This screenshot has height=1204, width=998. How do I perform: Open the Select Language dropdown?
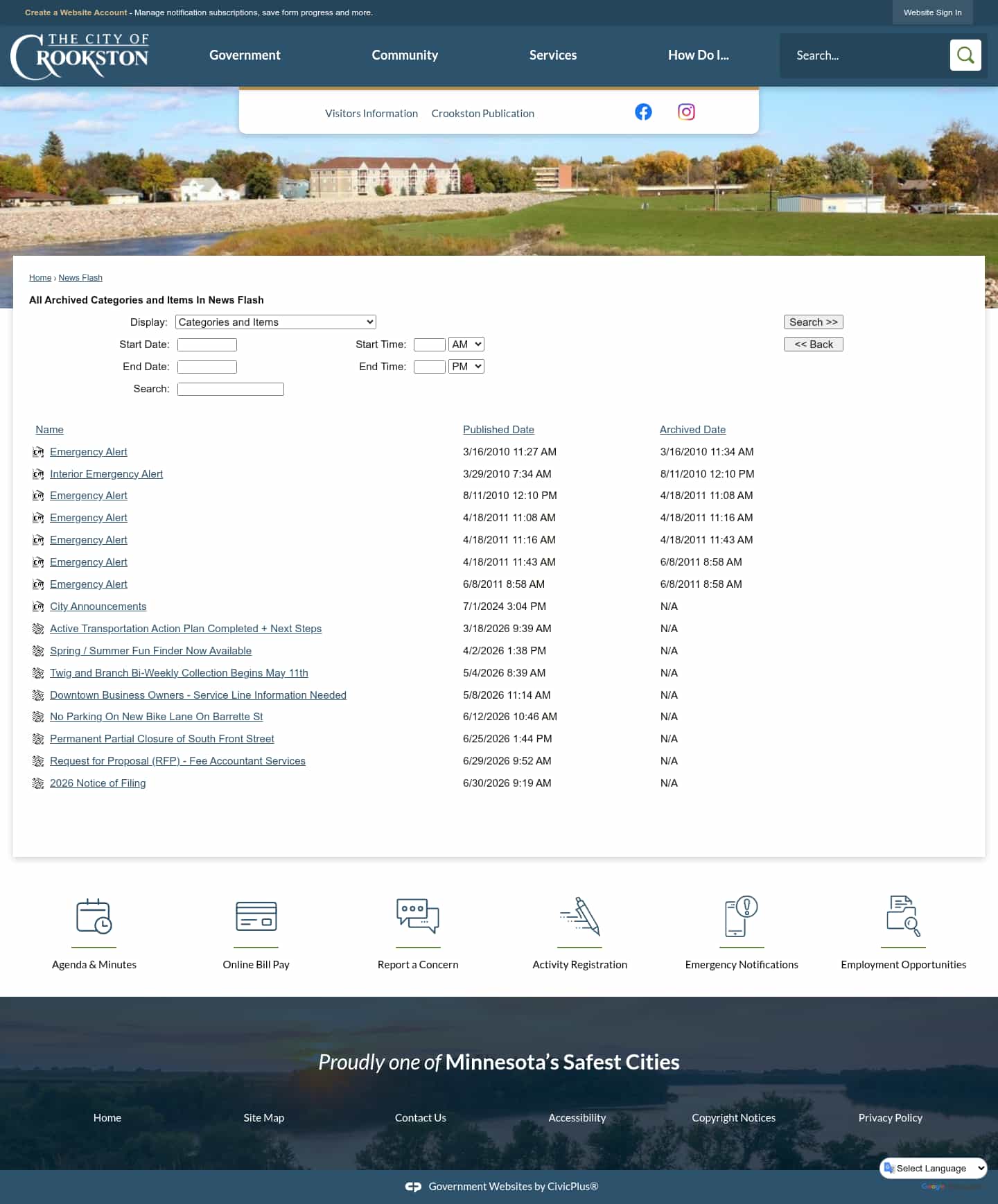pos(933,1168)
